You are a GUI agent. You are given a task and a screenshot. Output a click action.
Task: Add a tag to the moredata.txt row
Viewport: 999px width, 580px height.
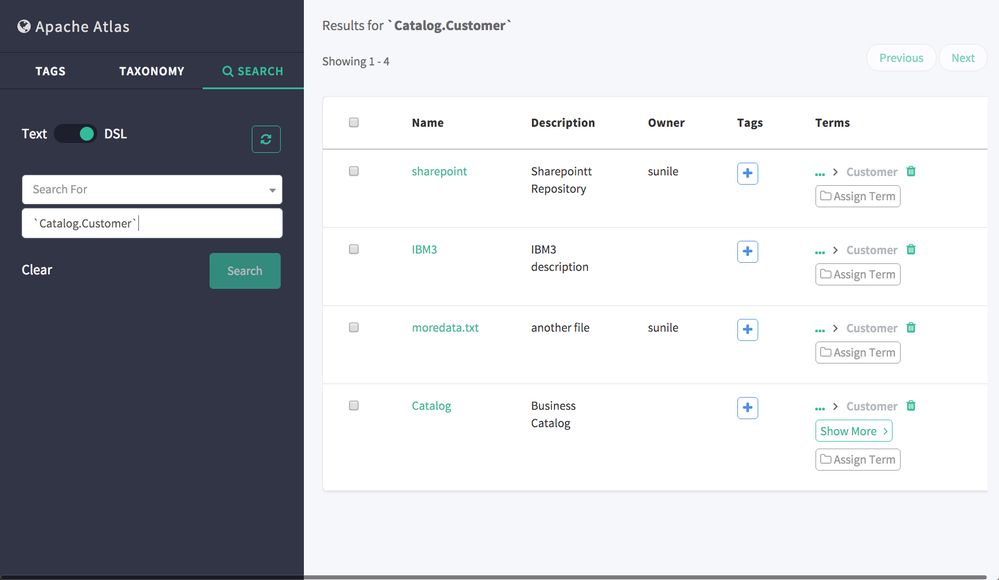click(747, 329)
